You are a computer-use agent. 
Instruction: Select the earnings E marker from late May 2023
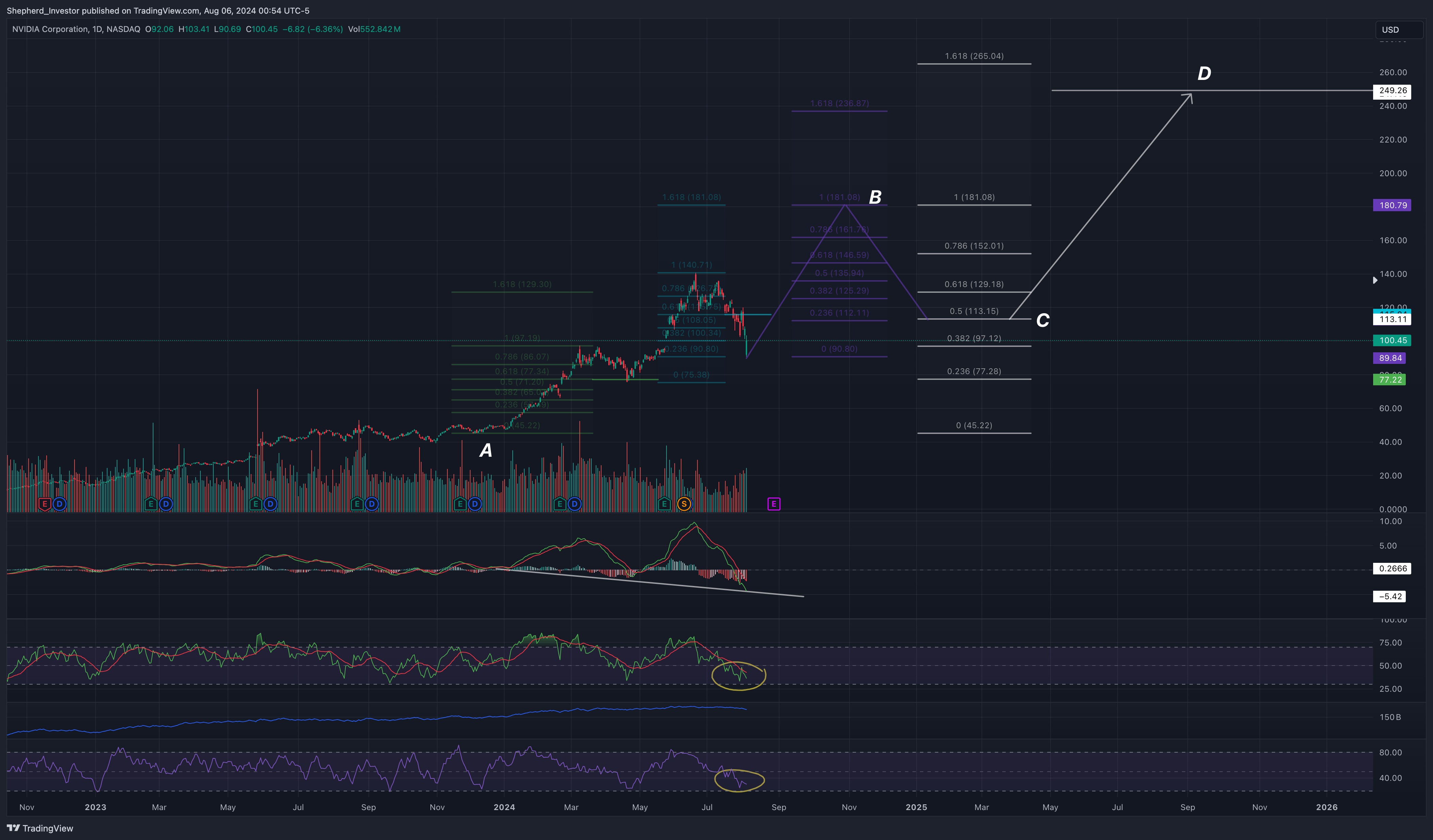[x=255, y=504]
